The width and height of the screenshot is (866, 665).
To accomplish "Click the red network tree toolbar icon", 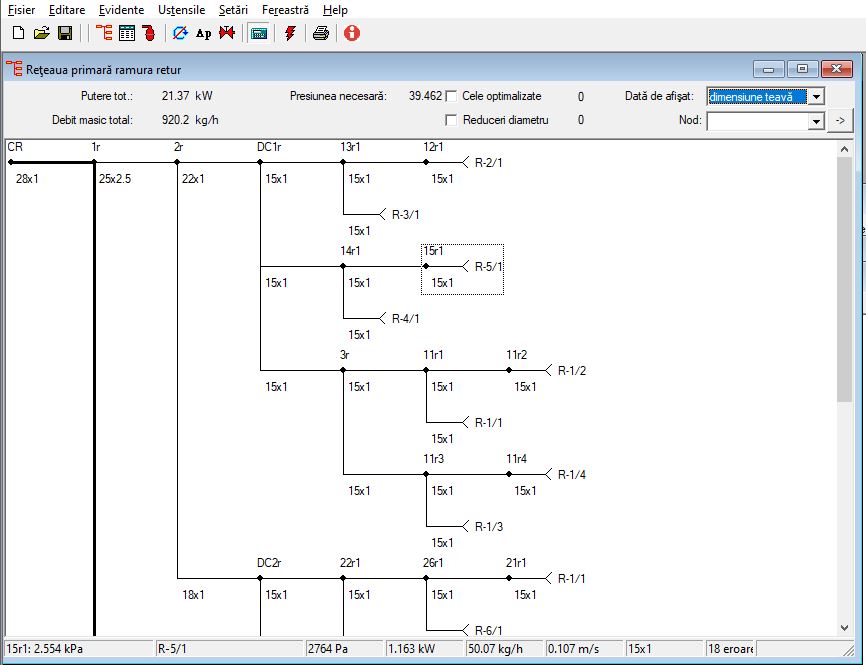I will (x=104, y=33).
